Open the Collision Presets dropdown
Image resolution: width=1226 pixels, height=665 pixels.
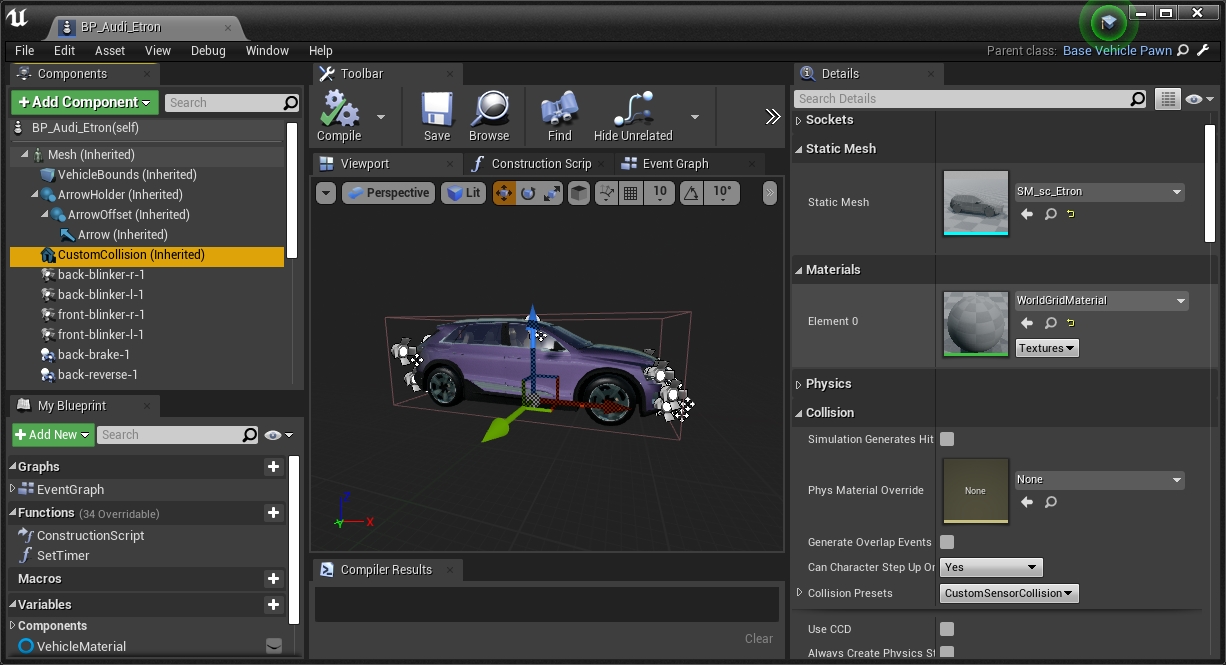click(x=1008, y=593)
